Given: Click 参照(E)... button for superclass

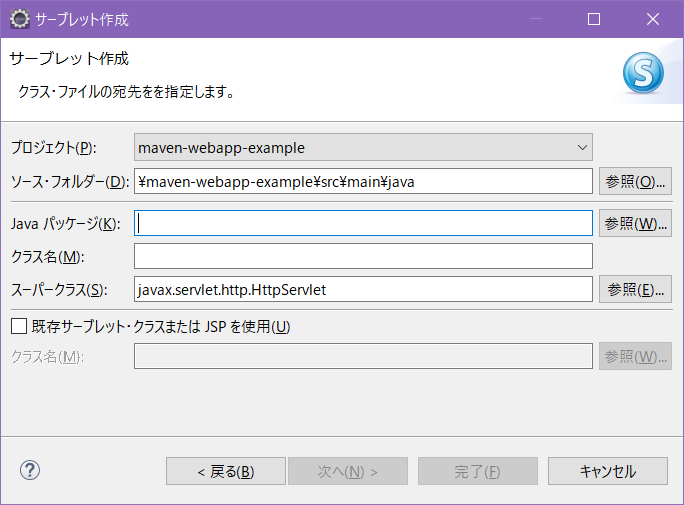Looking at the screenshot, I should coord(635,289).
